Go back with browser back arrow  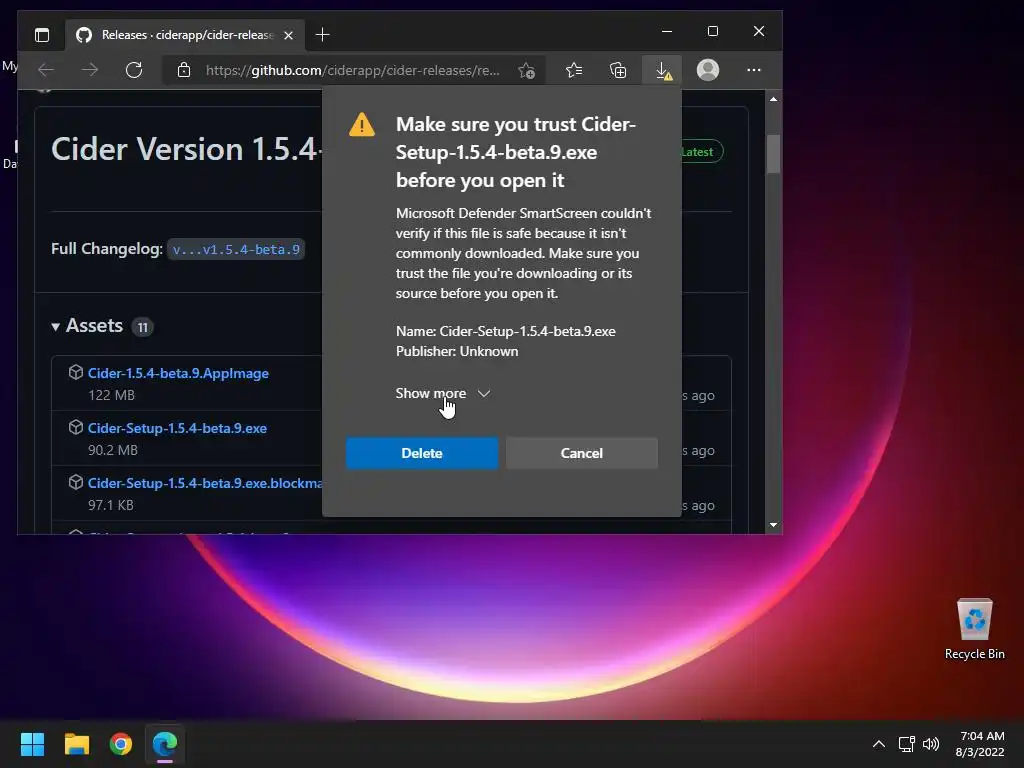(46, 70)
